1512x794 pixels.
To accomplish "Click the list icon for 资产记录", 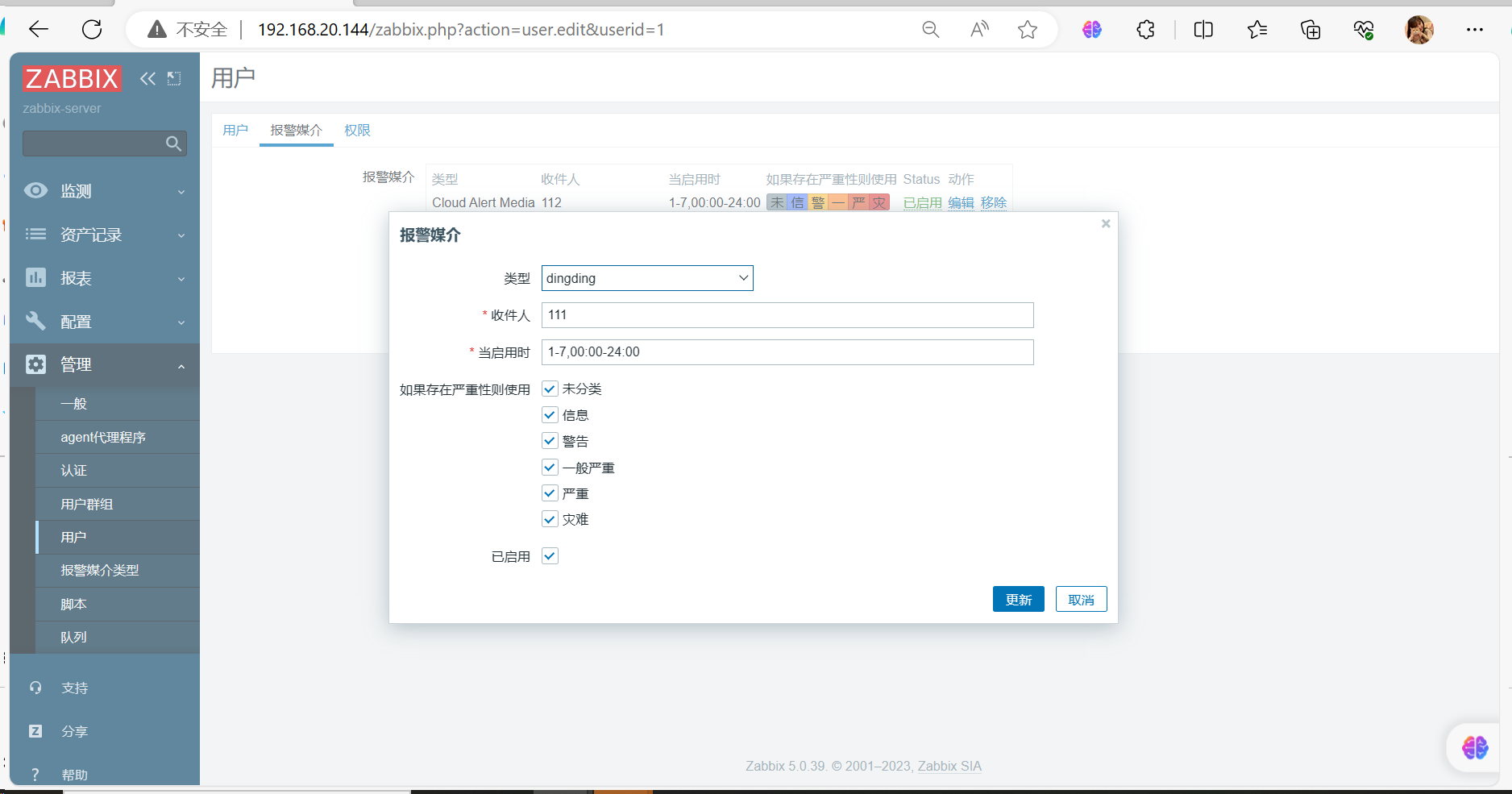I will point(35,234).
